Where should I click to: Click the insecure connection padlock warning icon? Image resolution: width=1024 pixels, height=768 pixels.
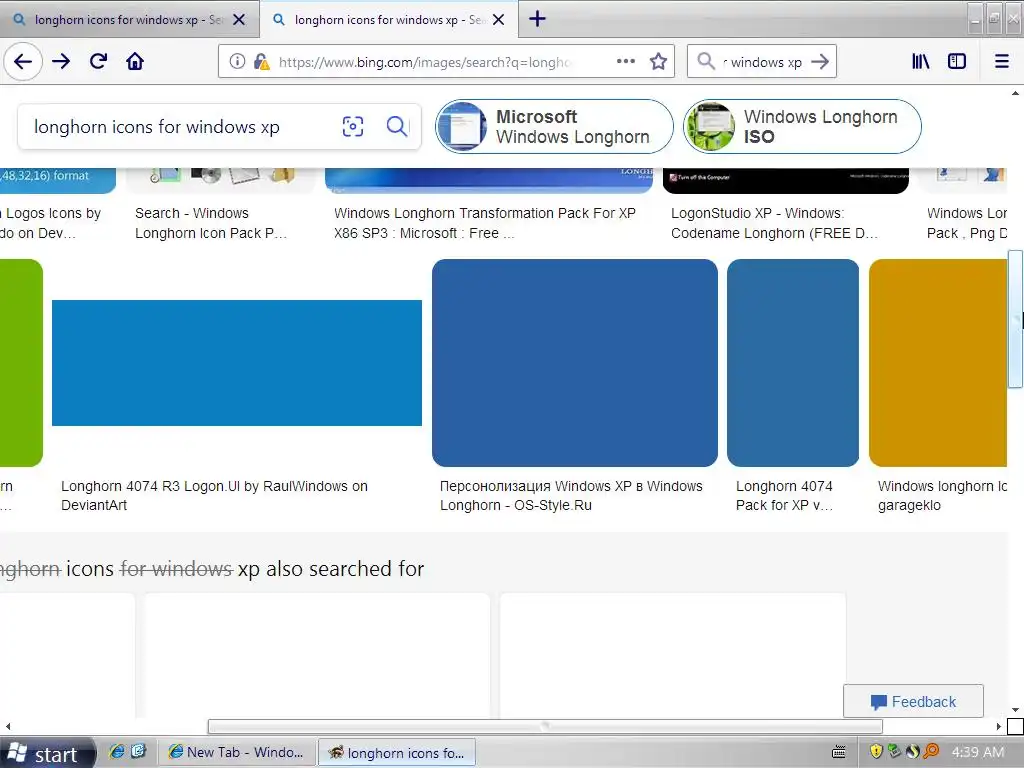click(x=261, y=61)
